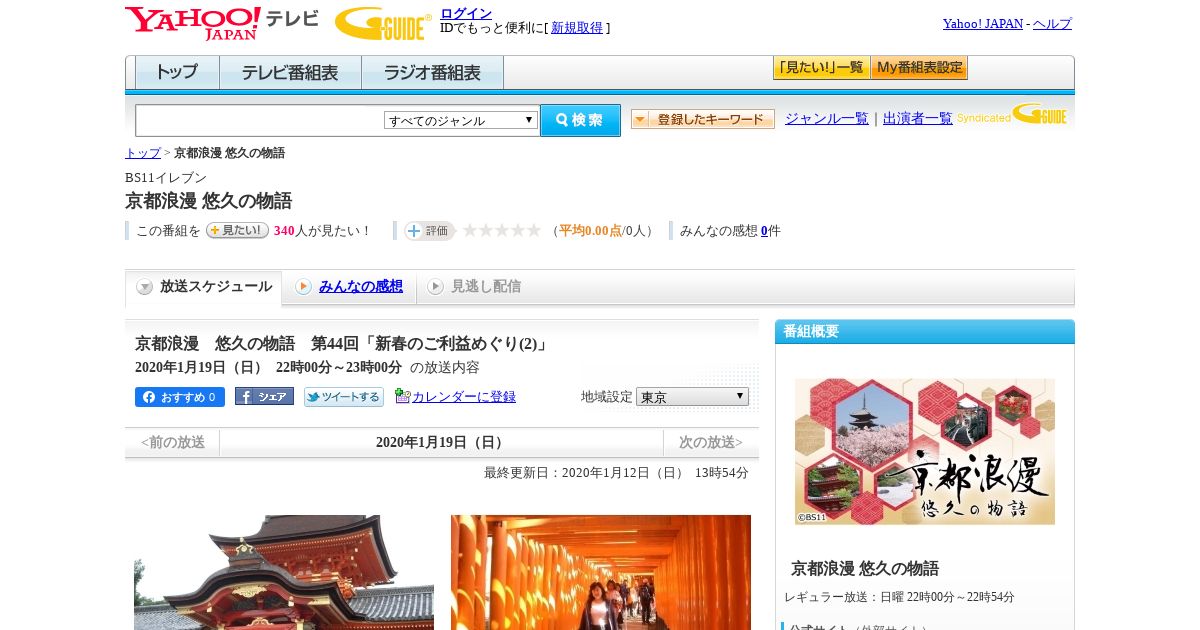Click the ログイン link
The image size is (1200, 630).
466,13
